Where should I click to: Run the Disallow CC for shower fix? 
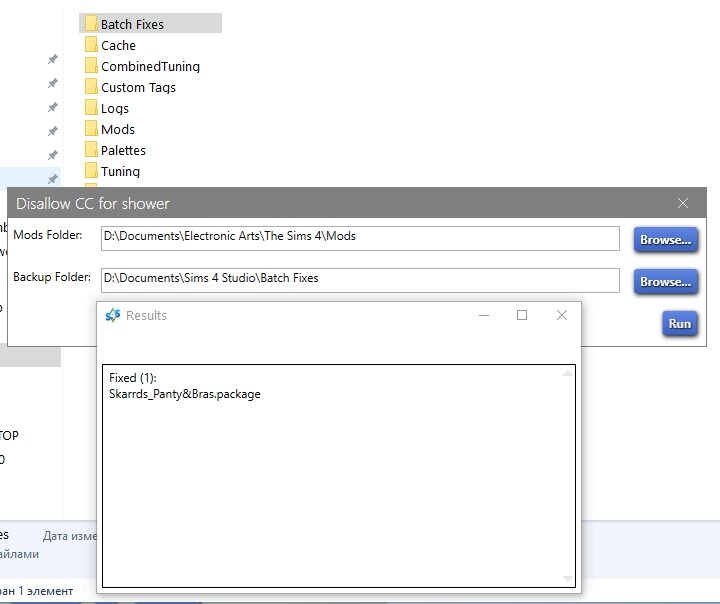coord(680,323)
